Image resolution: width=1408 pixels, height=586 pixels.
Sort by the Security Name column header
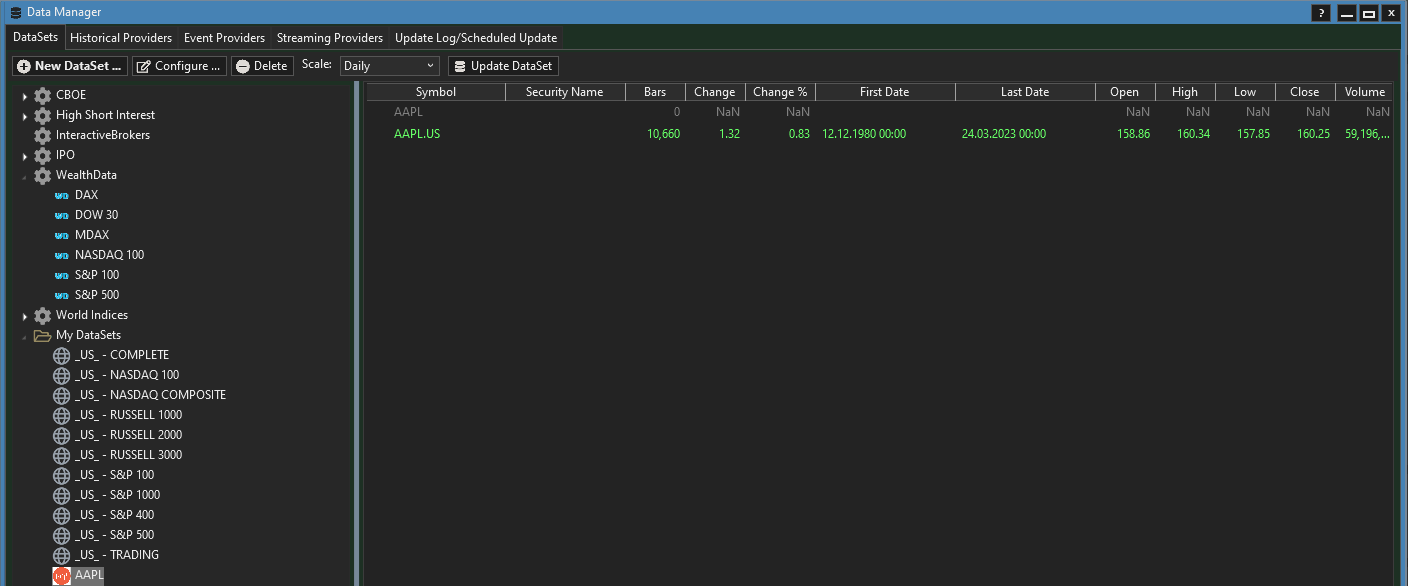(565, 92)
